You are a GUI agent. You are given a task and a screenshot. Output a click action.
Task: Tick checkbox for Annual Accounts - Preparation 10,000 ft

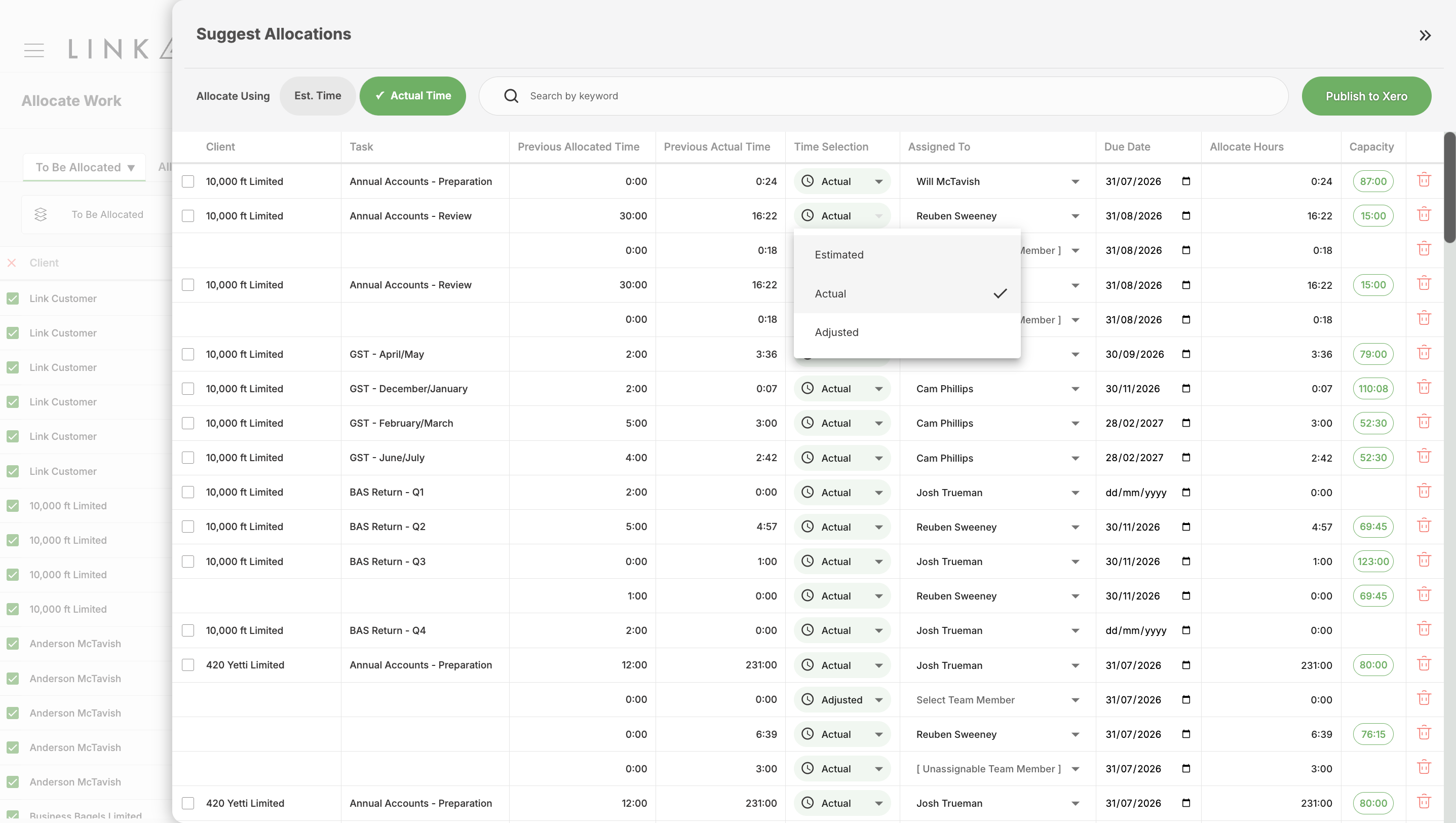tap(188, 181)
